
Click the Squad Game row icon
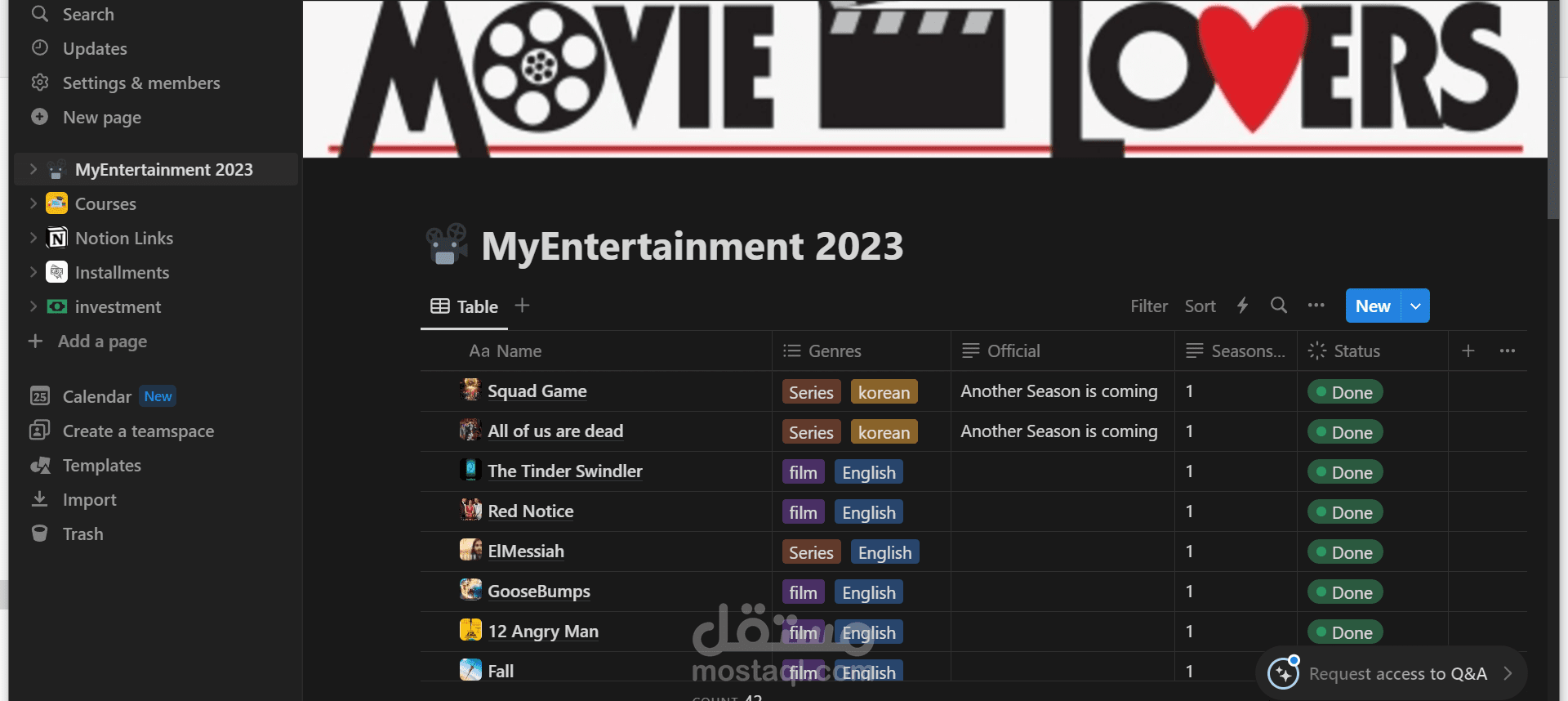(470, 390)
